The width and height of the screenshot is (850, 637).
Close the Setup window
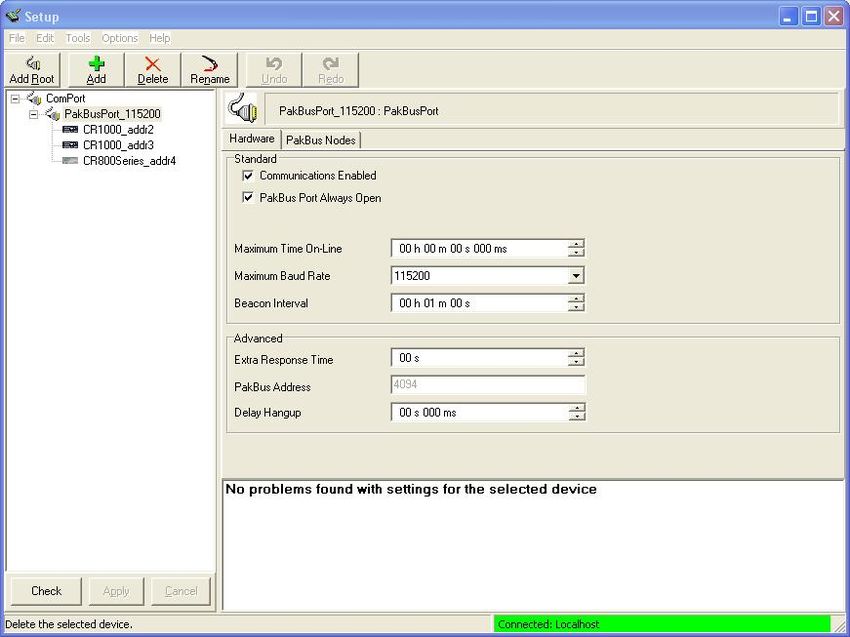point(834,16)
